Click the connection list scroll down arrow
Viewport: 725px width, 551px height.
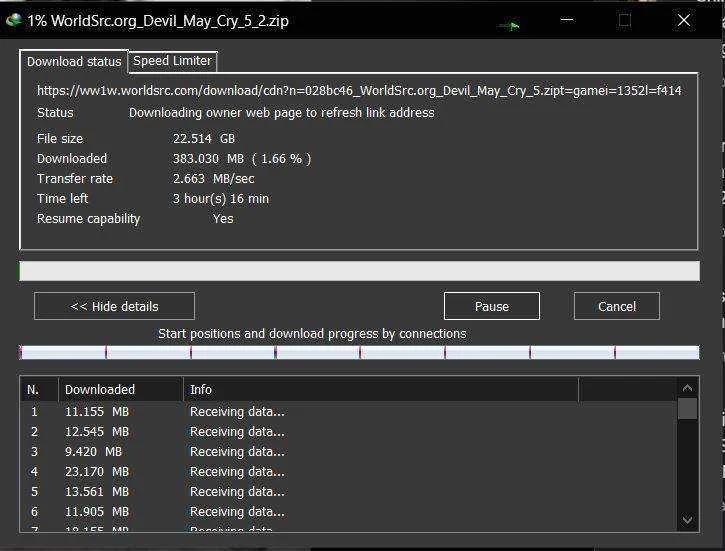click(688, 520)
